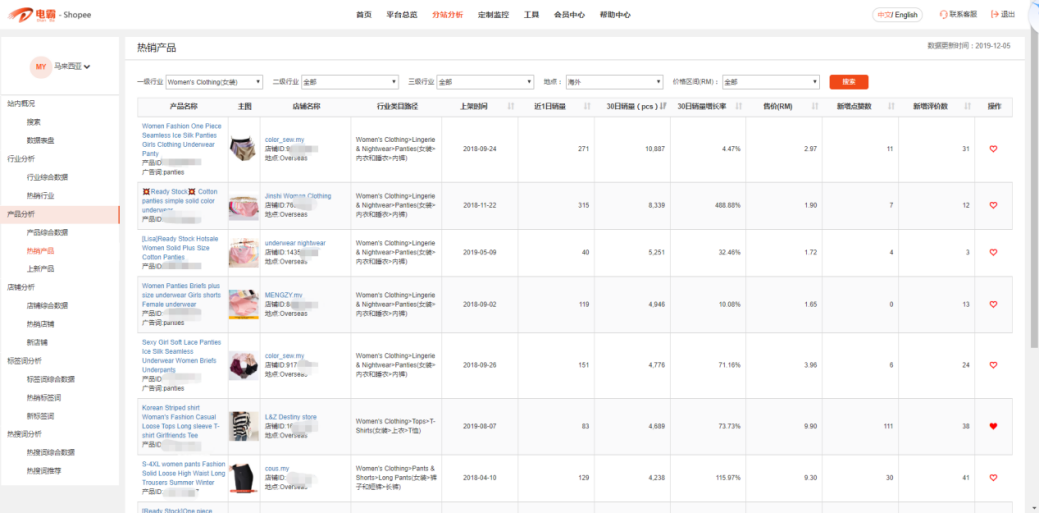
Task: Select 热销店铺 in left sidebar
Action: tap(41, 324)
